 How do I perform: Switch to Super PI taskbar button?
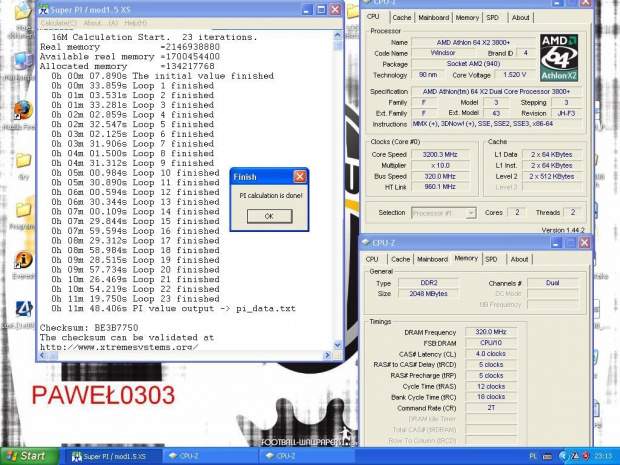113,456
